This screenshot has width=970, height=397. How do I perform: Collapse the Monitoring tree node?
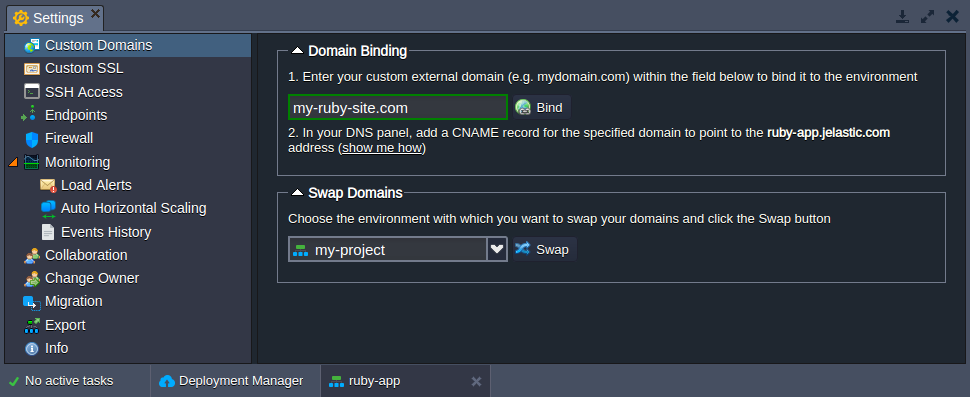(14, 163)
